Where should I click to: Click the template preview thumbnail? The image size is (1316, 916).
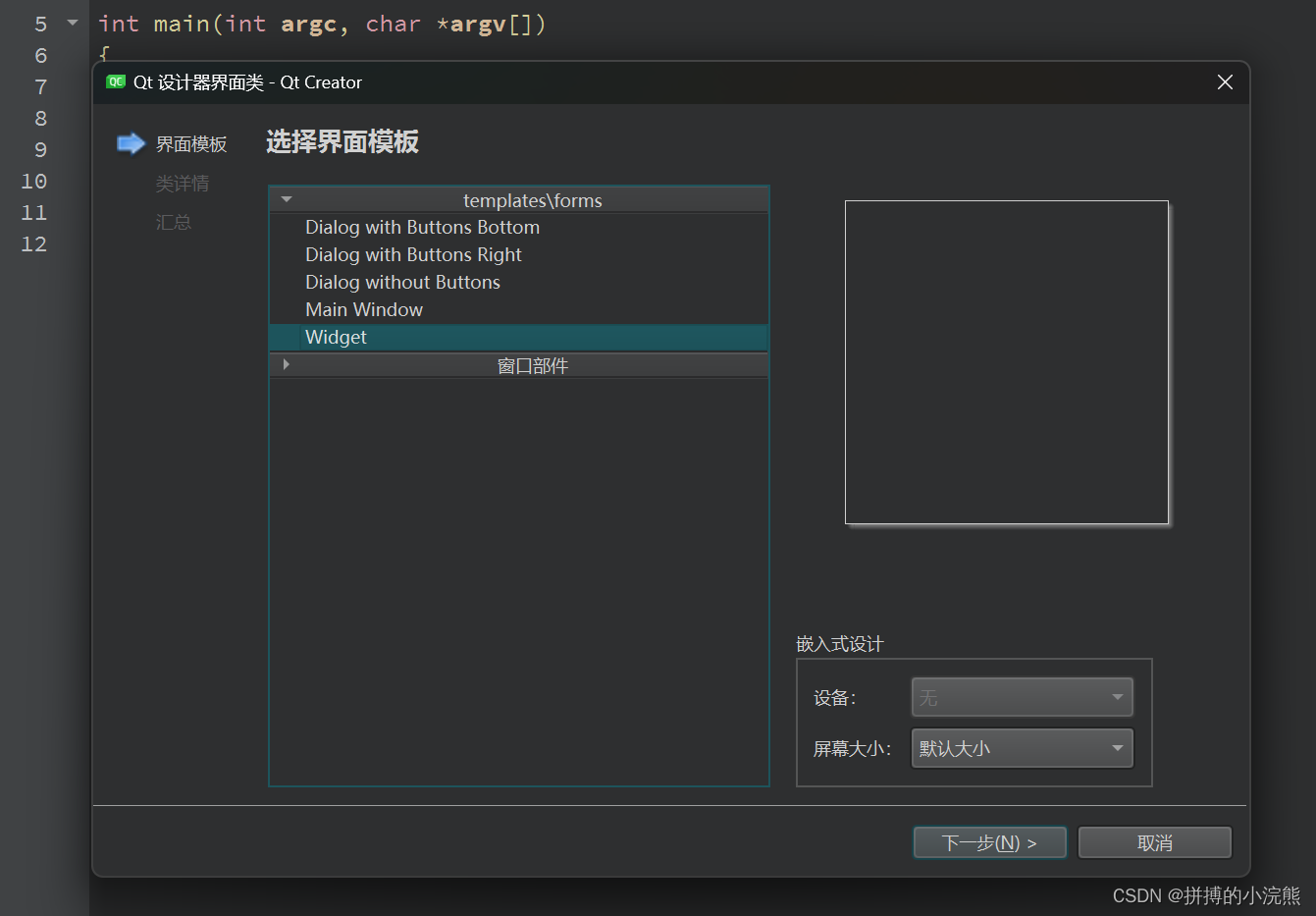[1007, 362]
